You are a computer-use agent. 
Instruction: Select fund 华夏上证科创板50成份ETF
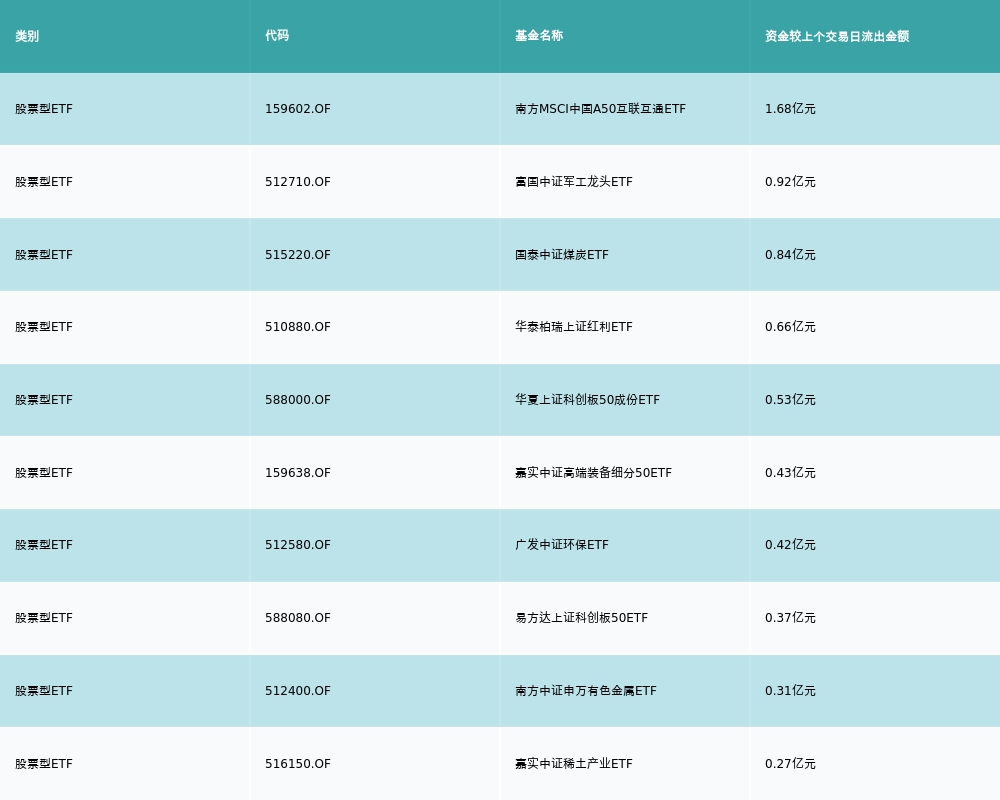coord(587,400)
